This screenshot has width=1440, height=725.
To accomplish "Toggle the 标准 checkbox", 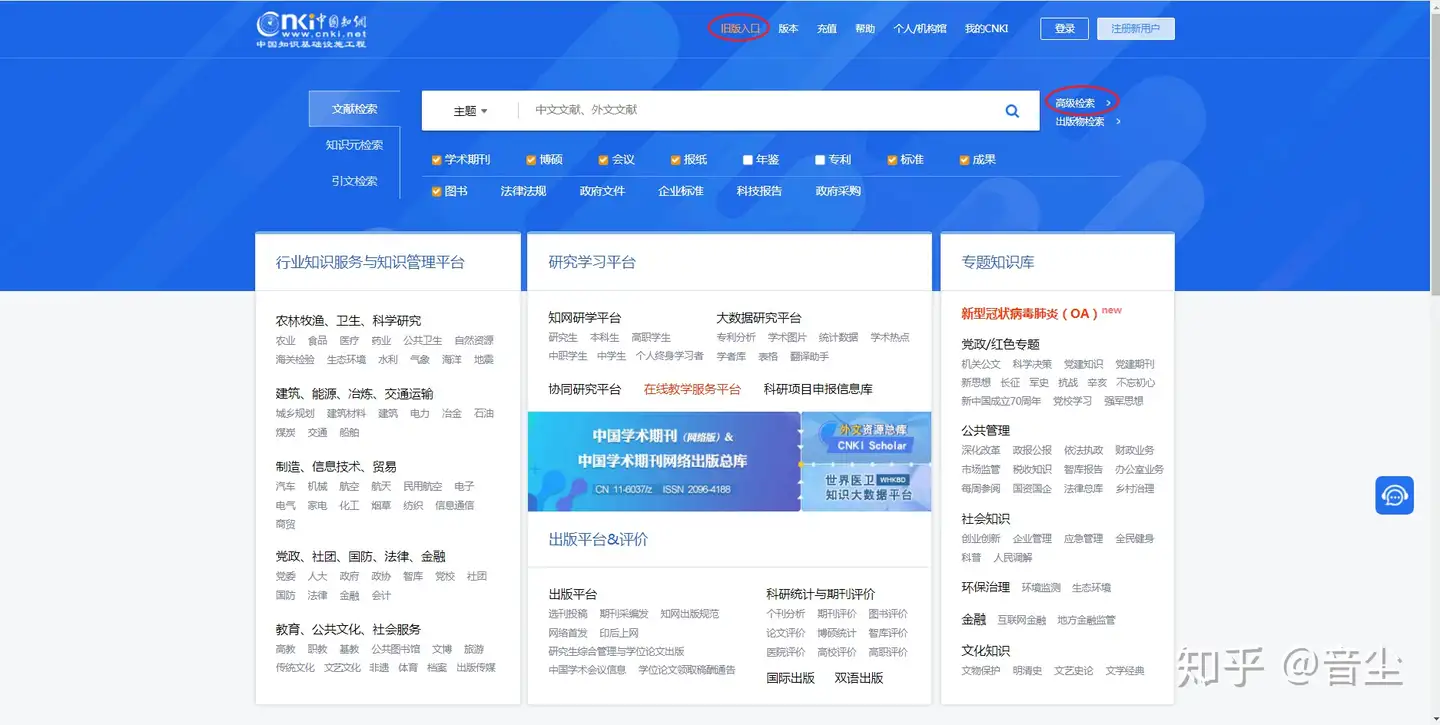I will tap(892, 160).
